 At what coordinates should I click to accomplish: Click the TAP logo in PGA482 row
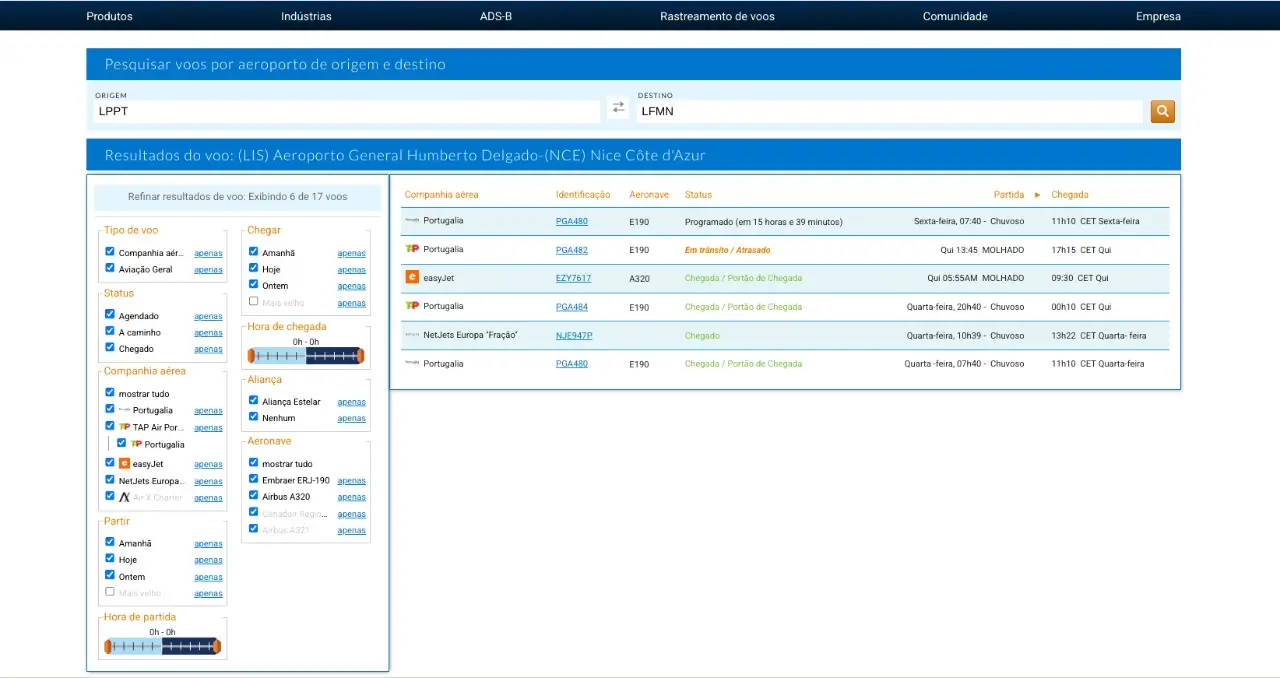coord(411,249)
